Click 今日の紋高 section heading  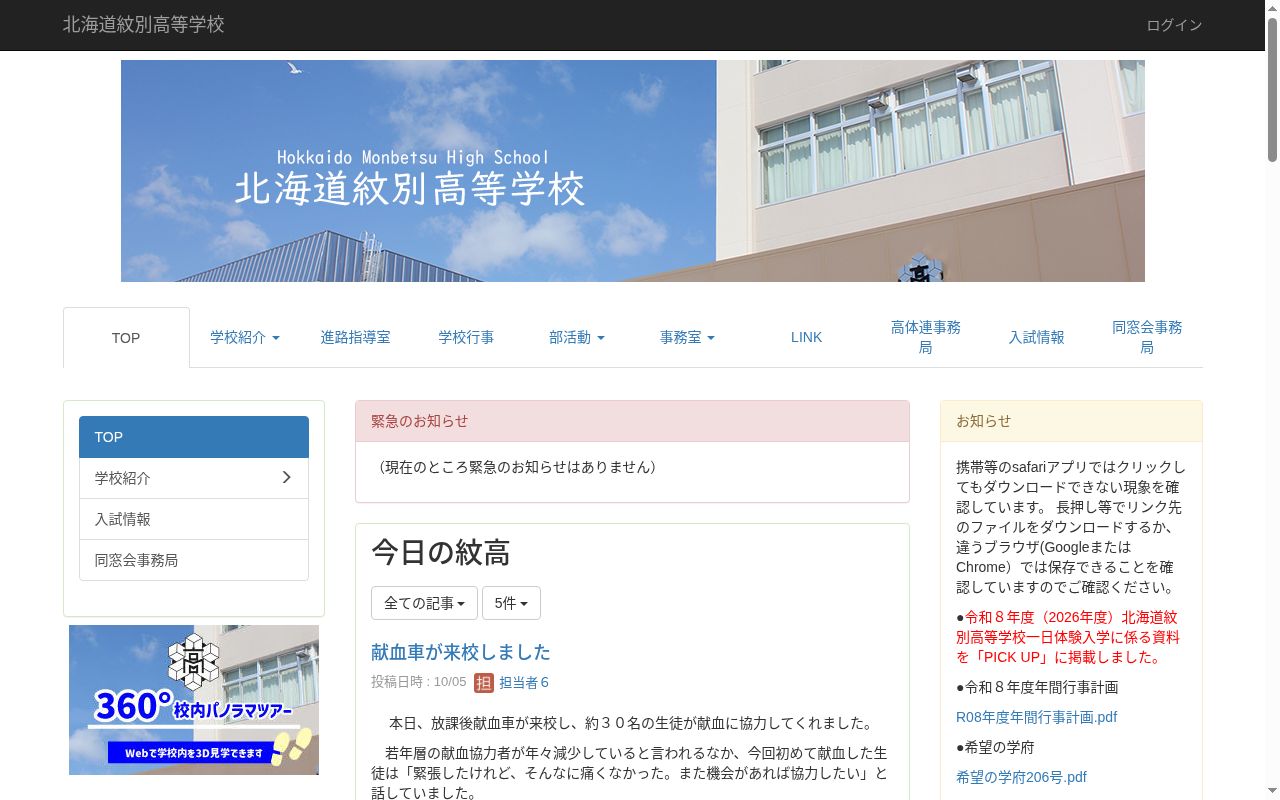click(x=441, y=552)
